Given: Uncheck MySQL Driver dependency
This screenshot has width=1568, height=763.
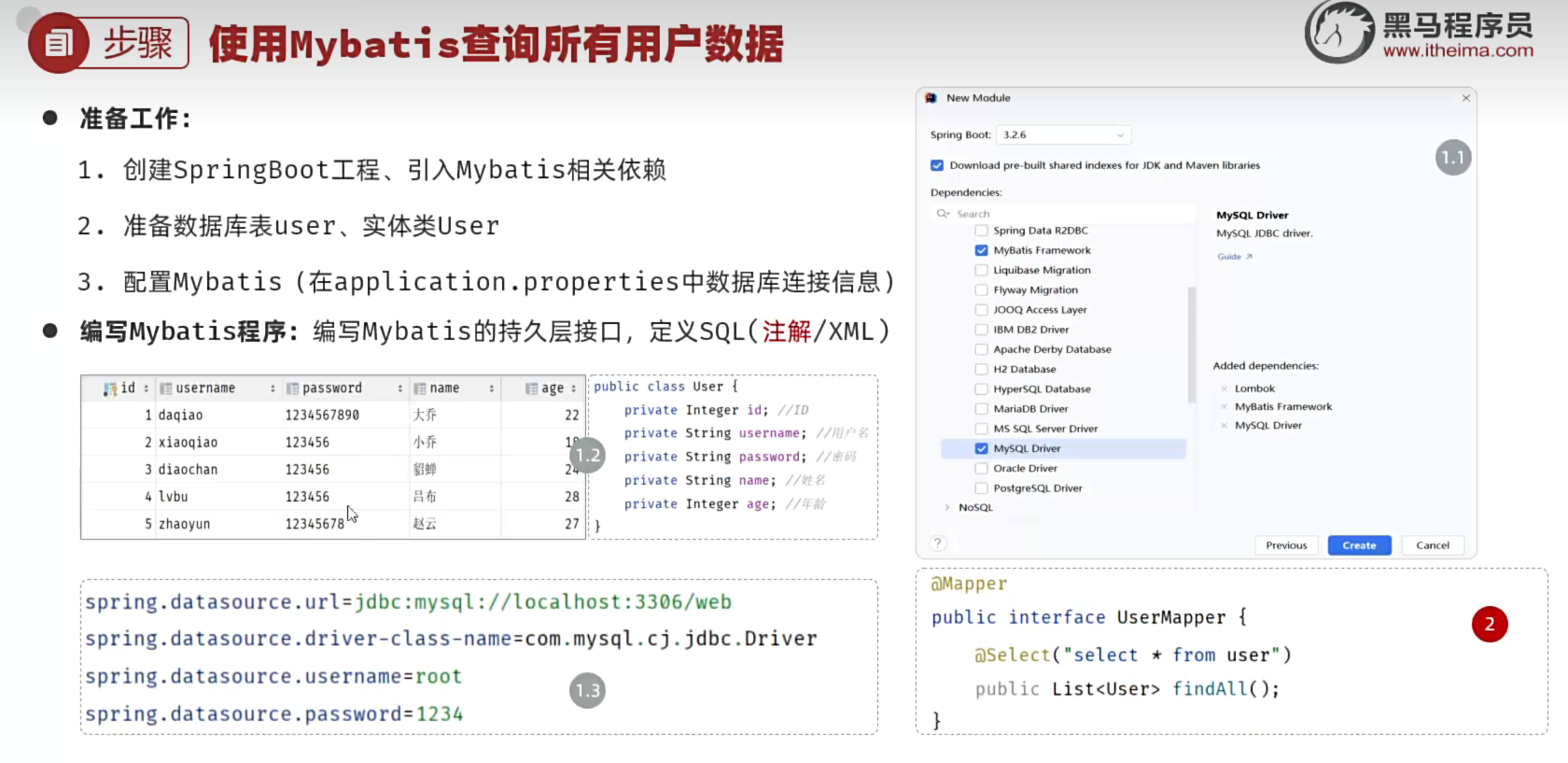Looking at the screenshot, I should (981, 448).
